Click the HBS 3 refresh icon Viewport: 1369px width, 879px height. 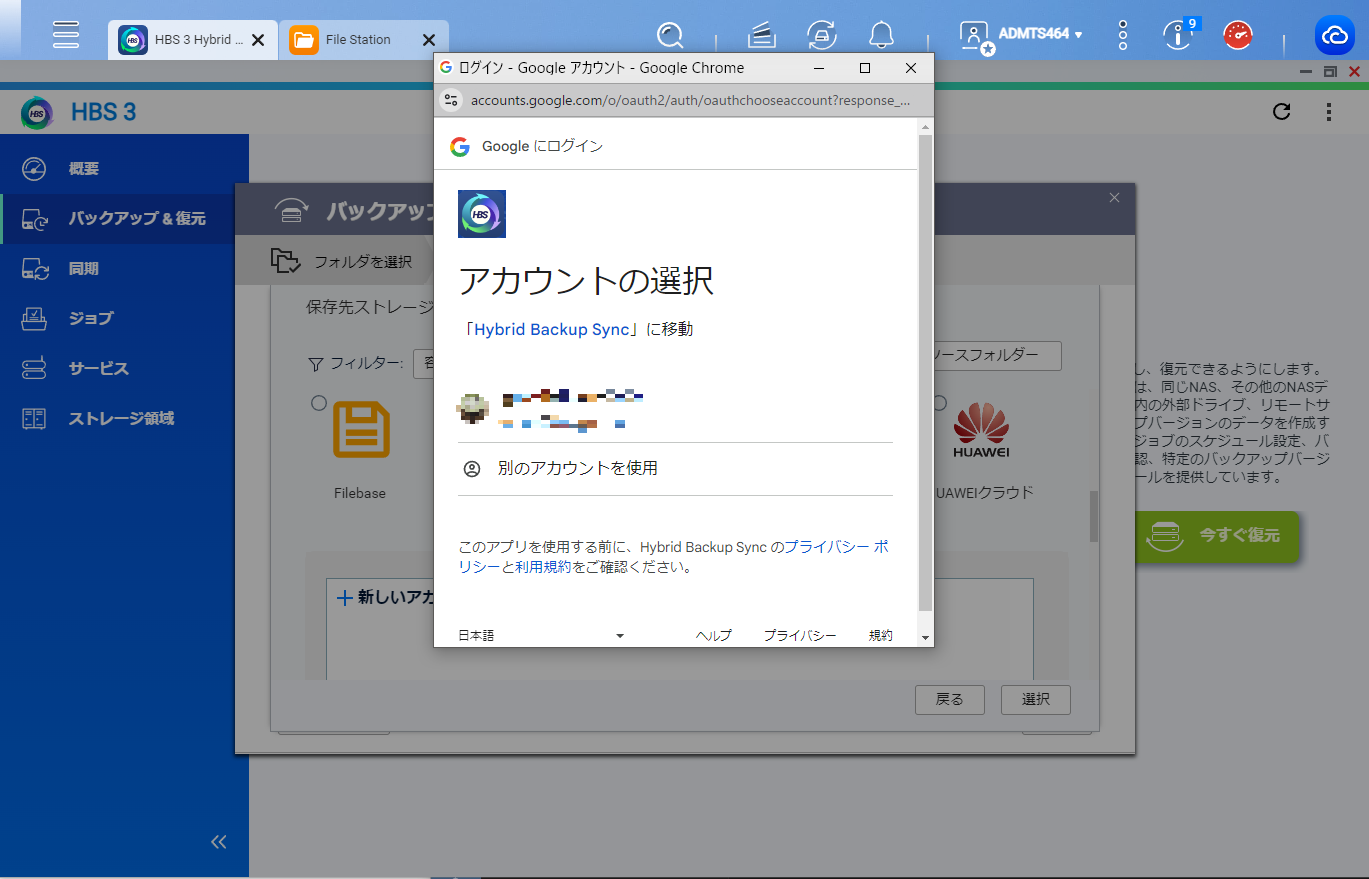(1281, 111)
